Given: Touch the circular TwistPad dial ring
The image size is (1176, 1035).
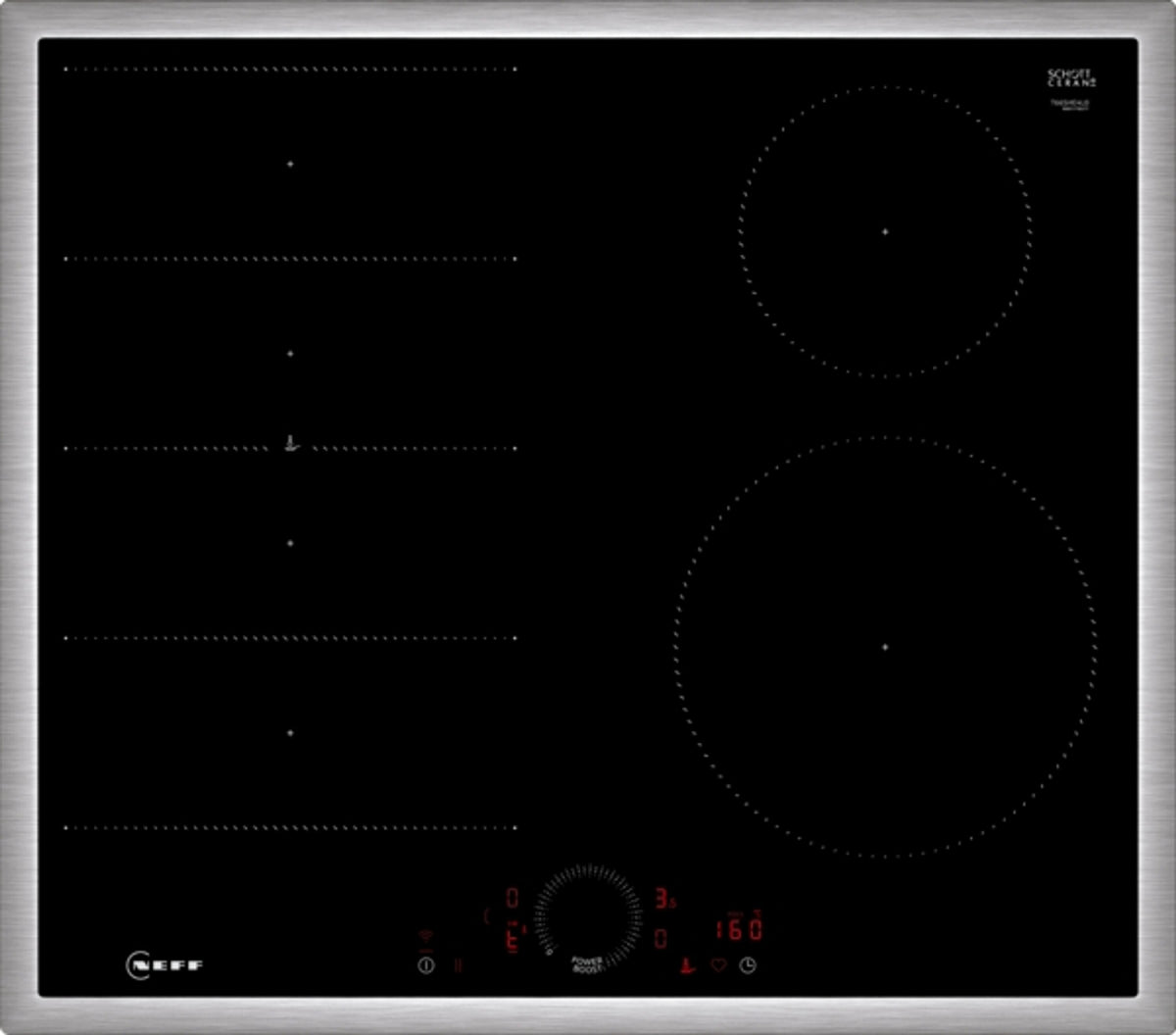Looking at the screenshot, I should [x=588, y=918].
